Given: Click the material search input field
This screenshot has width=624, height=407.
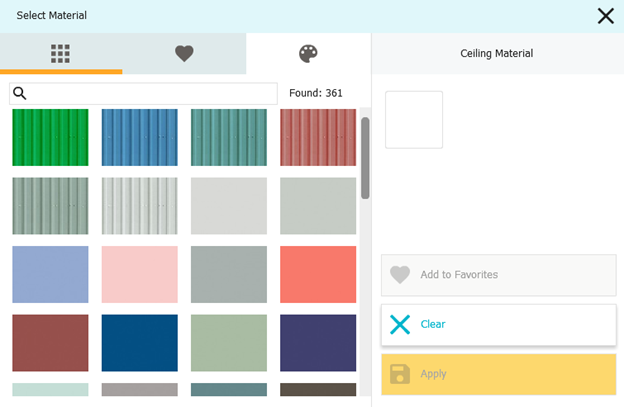Looking at the screenshot, I should click(x=143, y=93).
